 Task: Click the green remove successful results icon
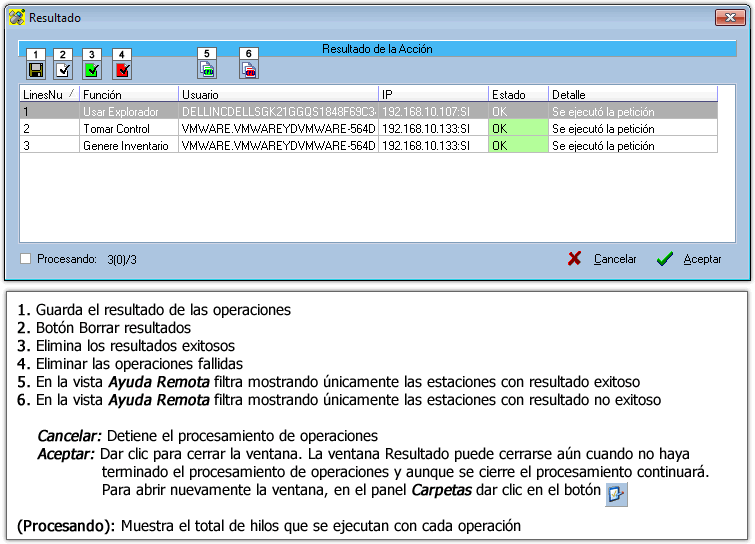(92, 70)
